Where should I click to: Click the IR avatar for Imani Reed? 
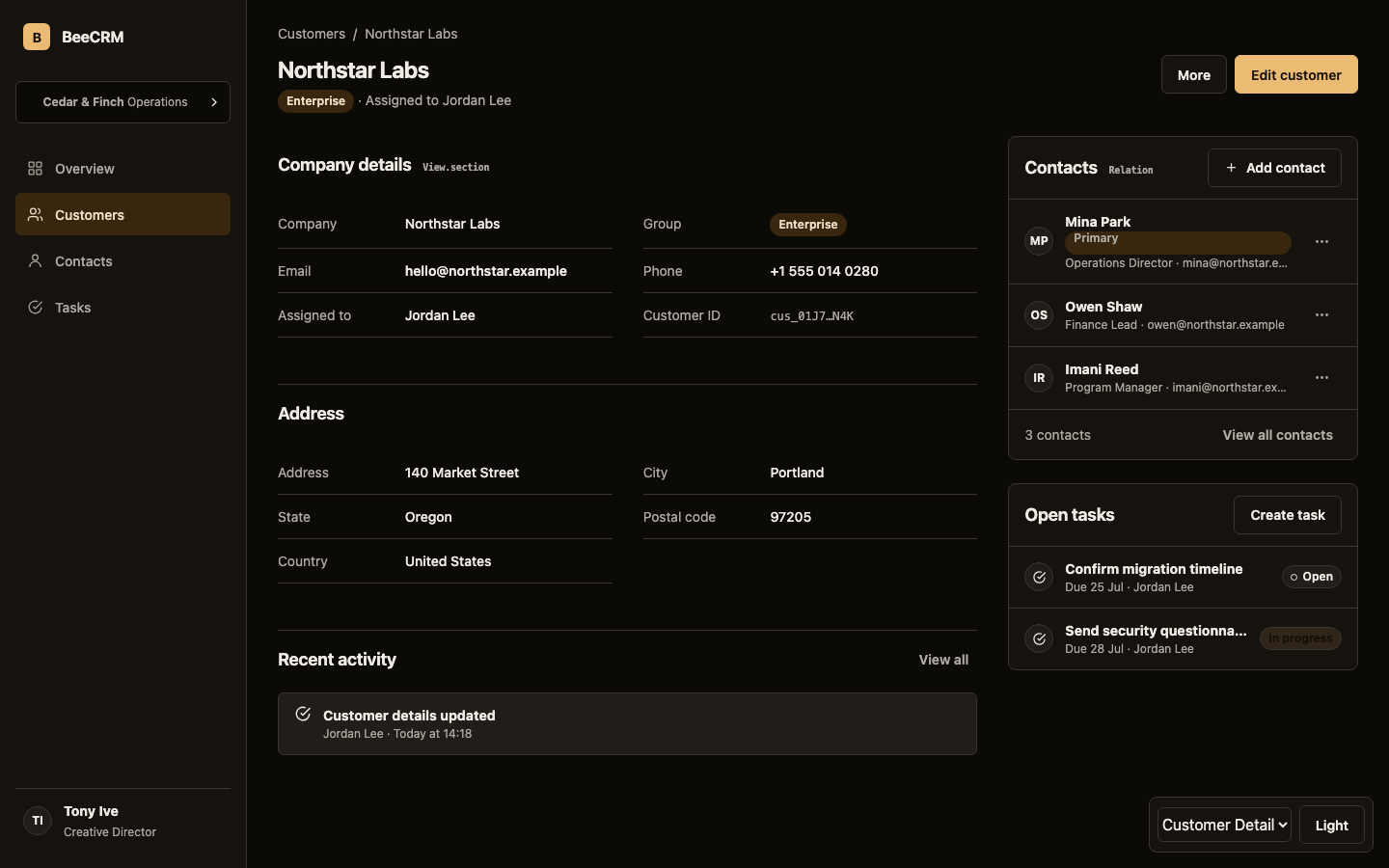coord(1039,378)
